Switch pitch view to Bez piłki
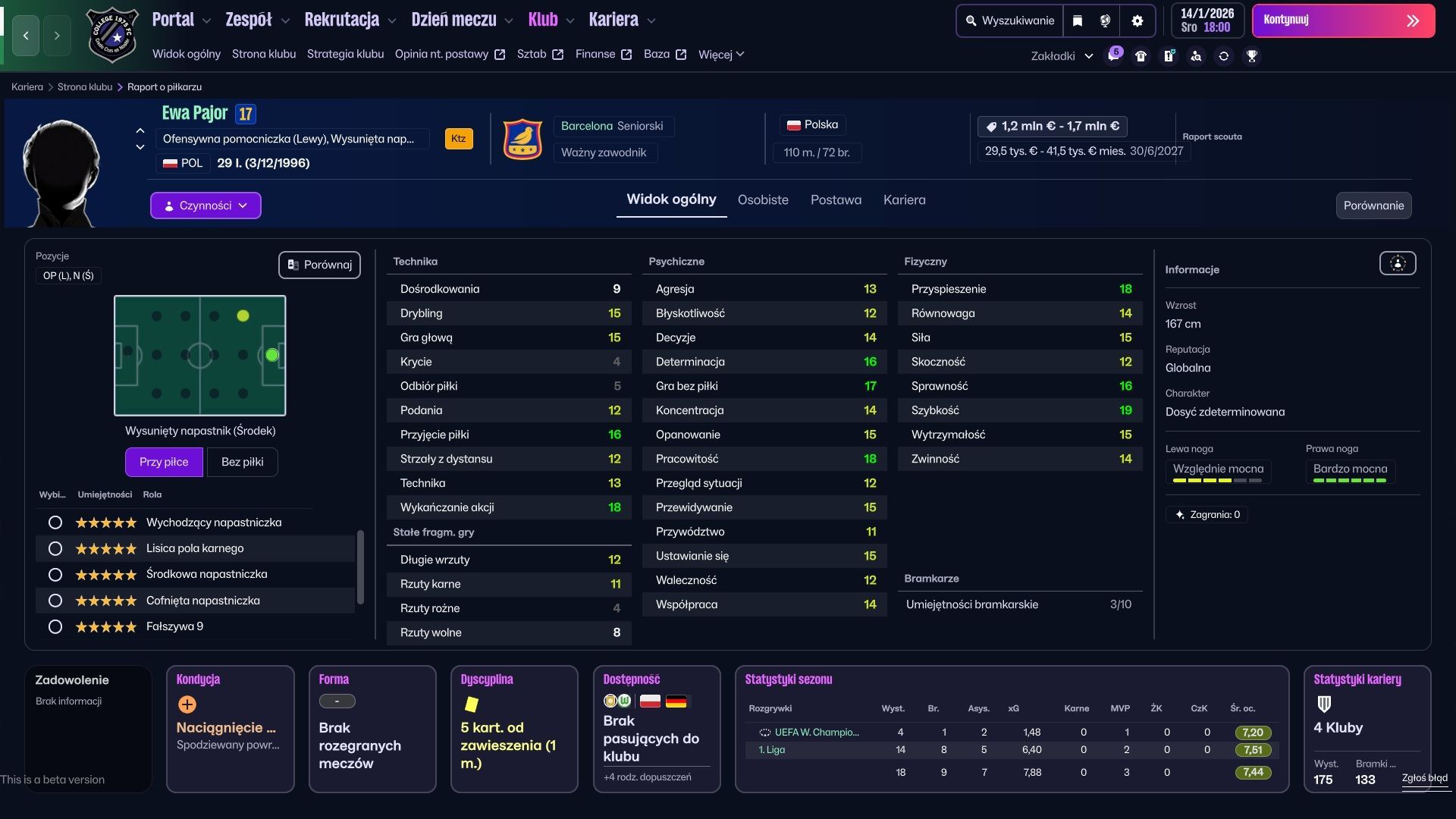The height and width of the screenshot is (819, 1456). tap(242, 462)
